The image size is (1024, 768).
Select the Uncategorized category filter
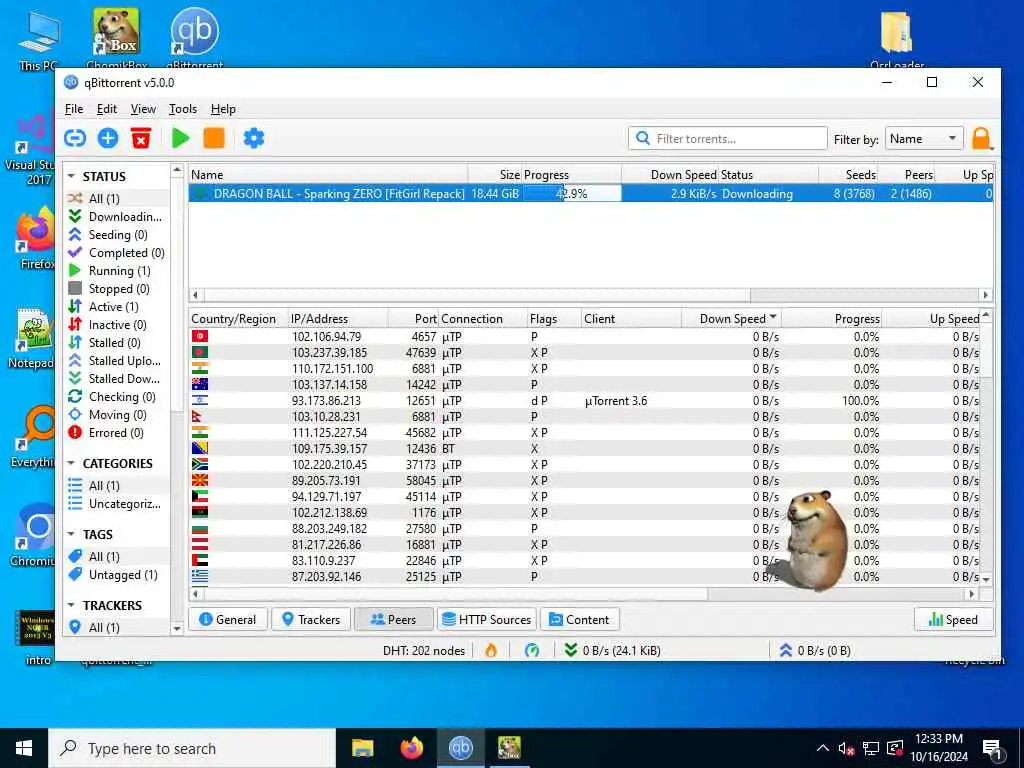(116, 504)
